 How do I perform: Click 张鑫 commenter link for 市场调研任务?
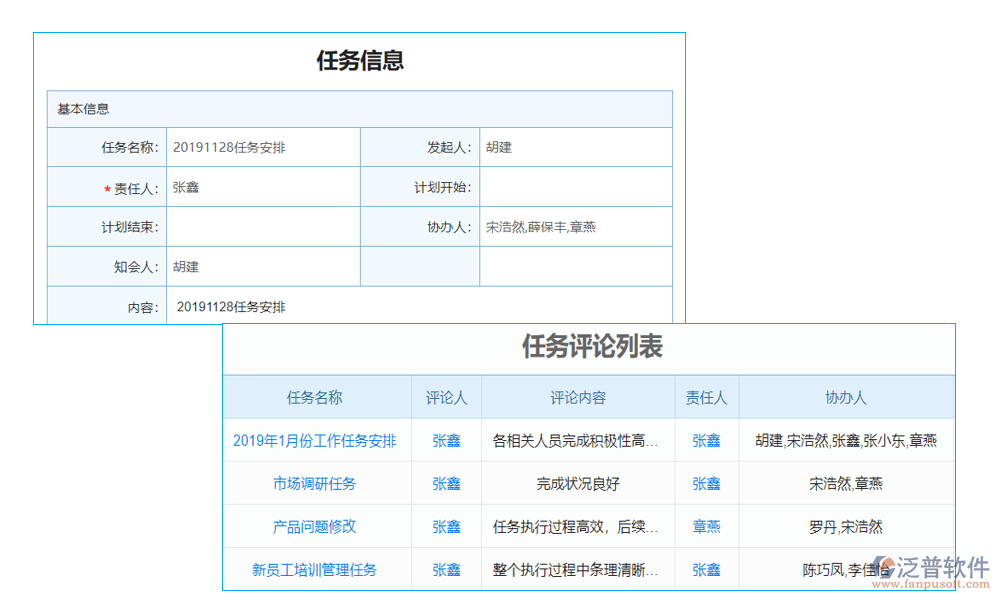[446, 483]
